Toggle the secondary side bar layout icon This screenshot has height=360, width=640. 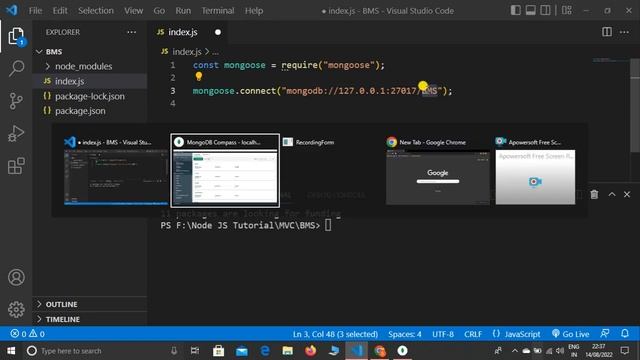coord(545,10)
